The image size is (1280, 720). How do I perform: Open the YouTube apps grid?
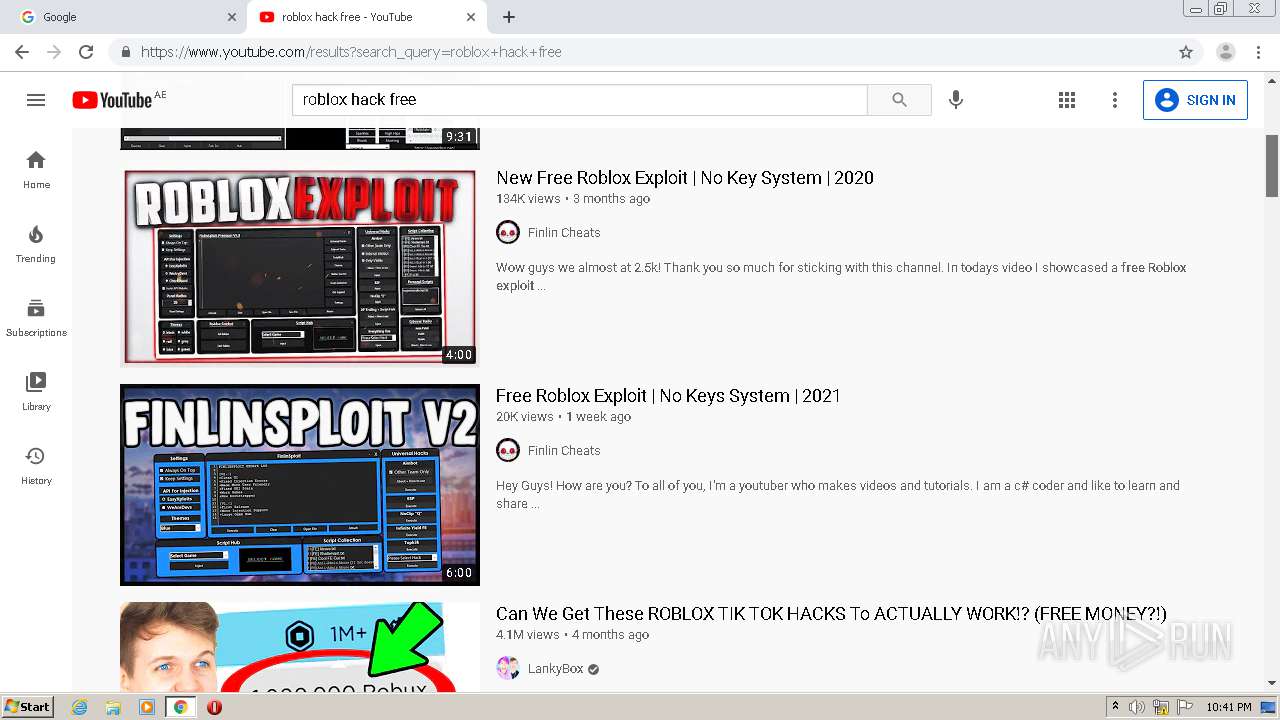pyautogui.click(x=1067, y=100)
